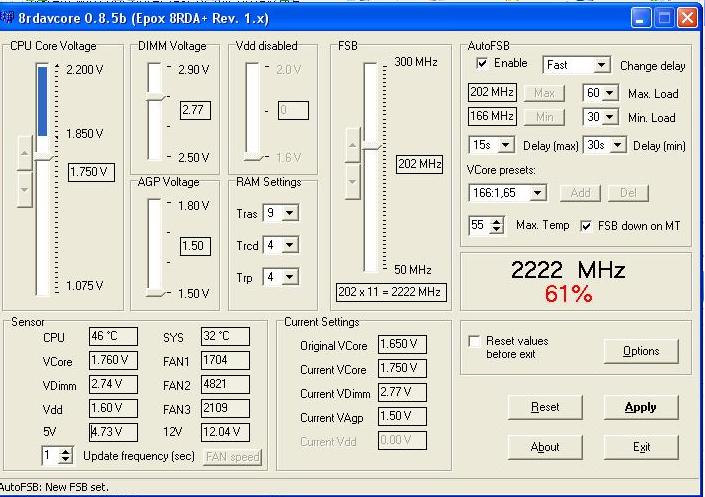
Task: Click the sensor VCore 1.760 V value
Action: pos(113,360)
